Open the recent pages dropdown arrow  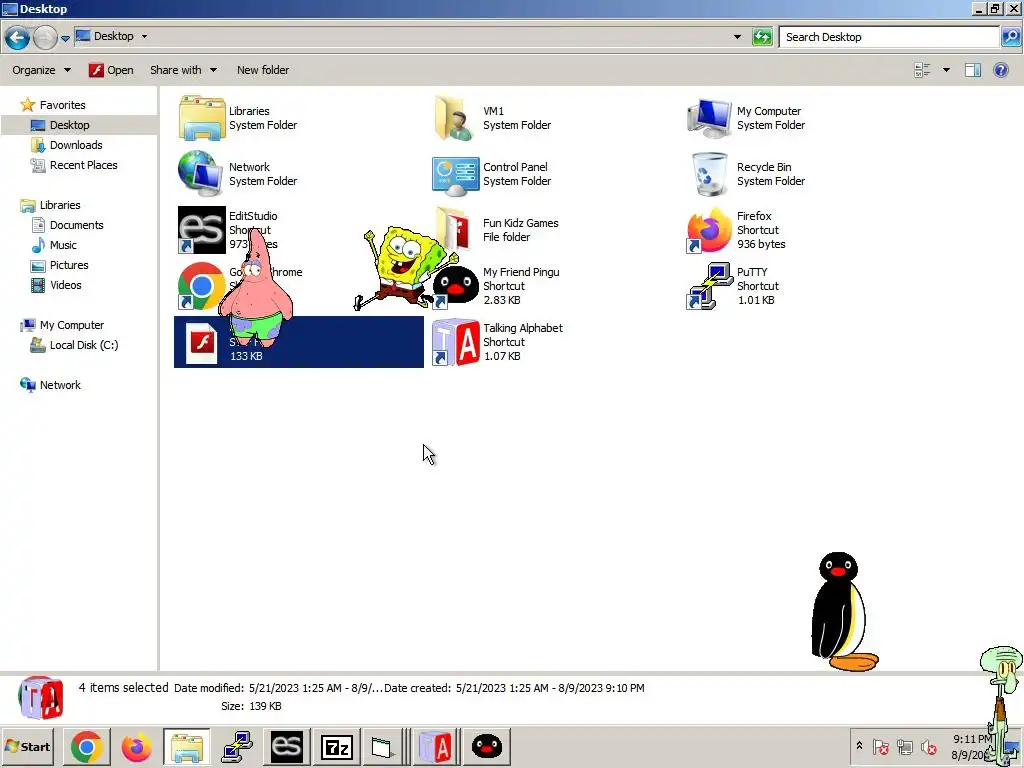coord(65,38)
